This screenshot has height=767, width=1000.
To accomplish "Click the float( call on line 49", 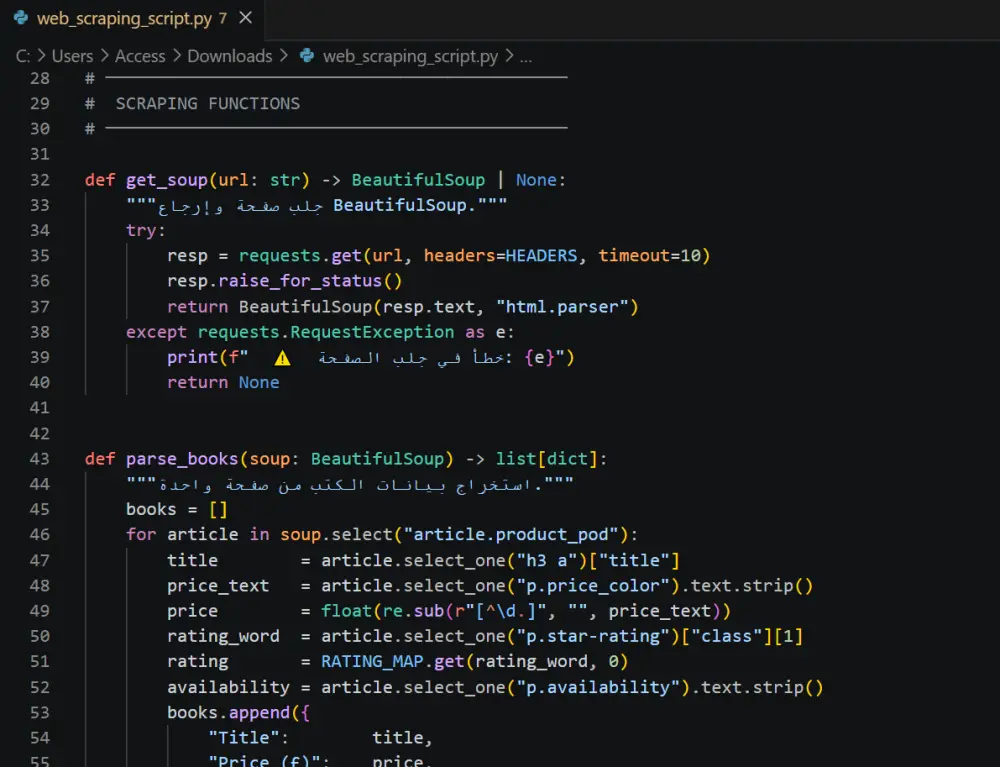I will click(x=349, y=611).
